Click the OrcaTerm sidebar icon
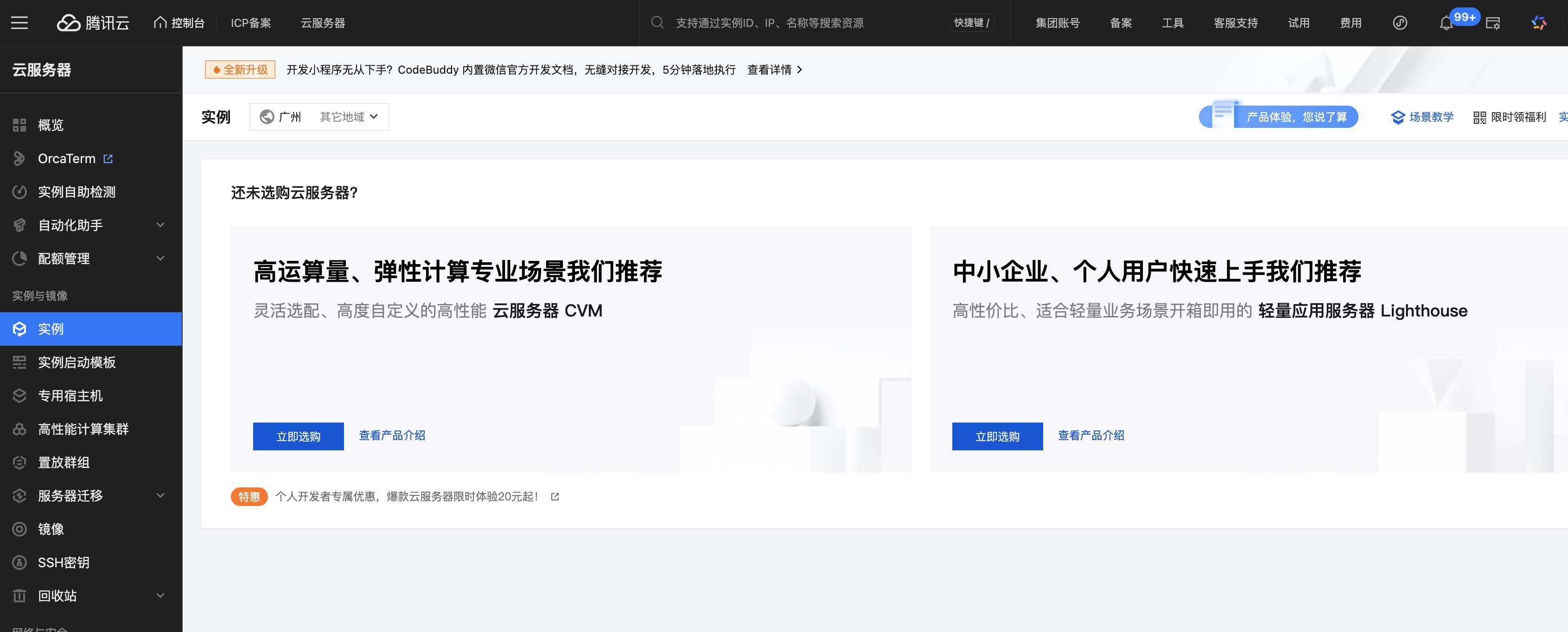 [19, 159]
